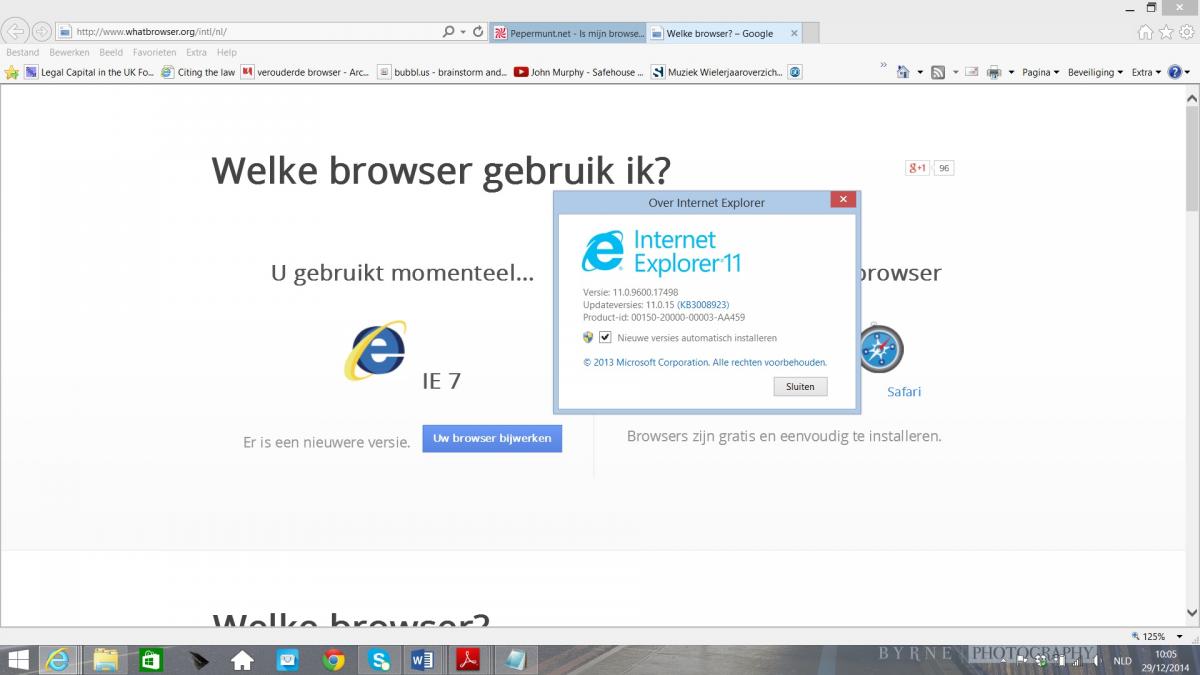Open the Pagina dropdown in command bar
The image size is (1200, 675).
click(x=1041, y=72)
